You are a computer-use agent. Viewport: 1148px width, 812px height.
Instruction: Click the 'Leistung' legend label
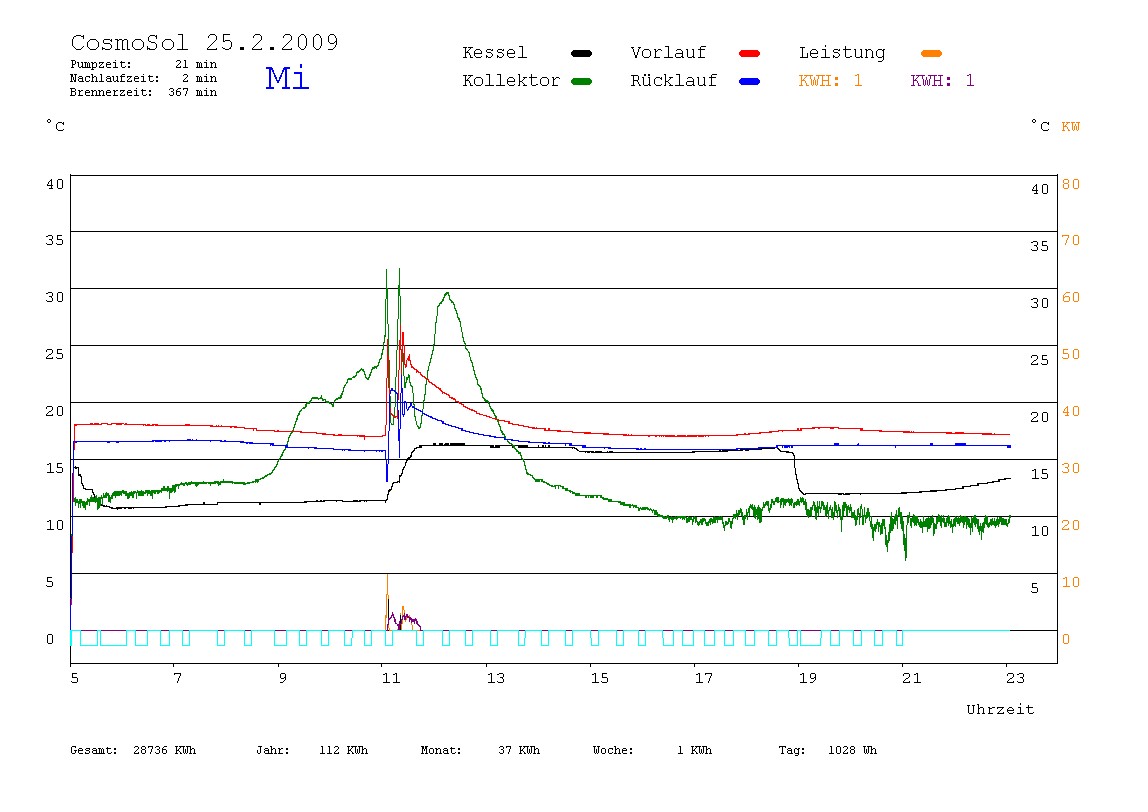(x=842, y=53)
